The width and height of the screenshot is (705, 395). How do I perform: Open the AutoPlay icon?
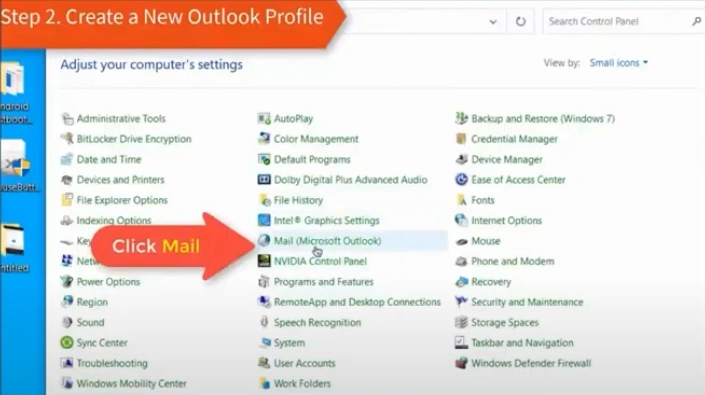click(x=264, y=119)
